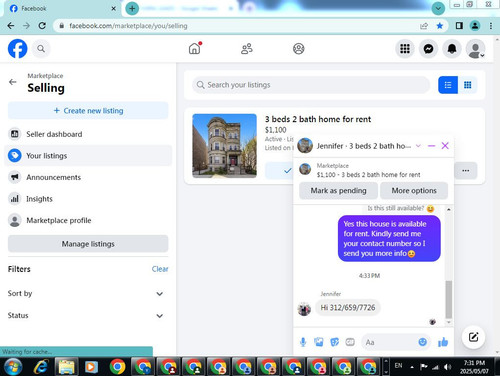This screenshot has height=376, width=500.
Task: Clear the filters
Action: (160, 269)
